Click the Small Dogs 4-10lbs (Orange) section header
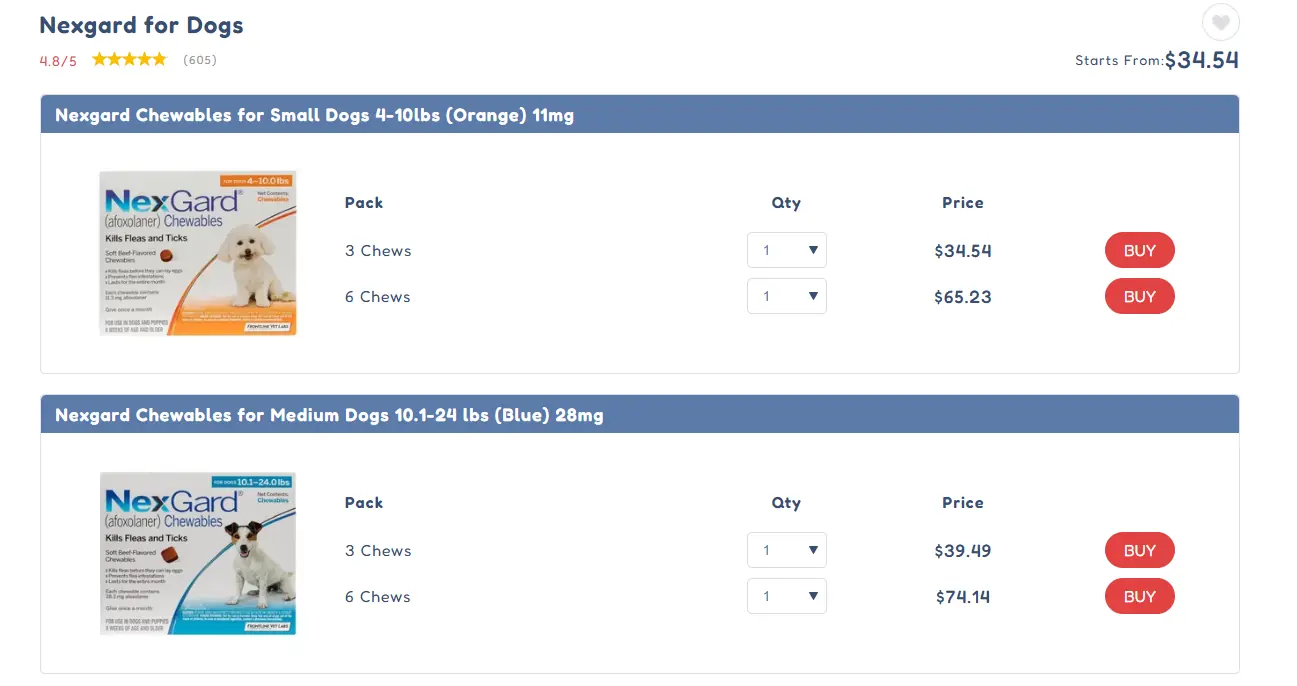Viewport: 1297px width, 686px height. [x=314, y=115]
